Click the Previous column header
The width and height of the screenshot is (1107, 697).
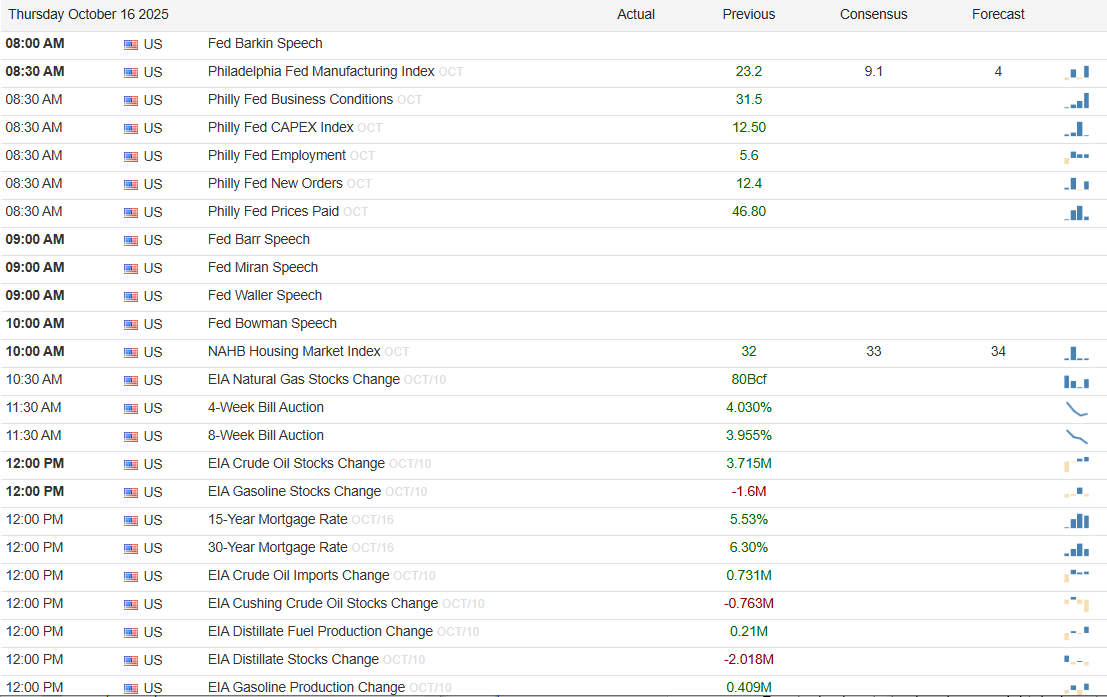[x=748, y=14]
